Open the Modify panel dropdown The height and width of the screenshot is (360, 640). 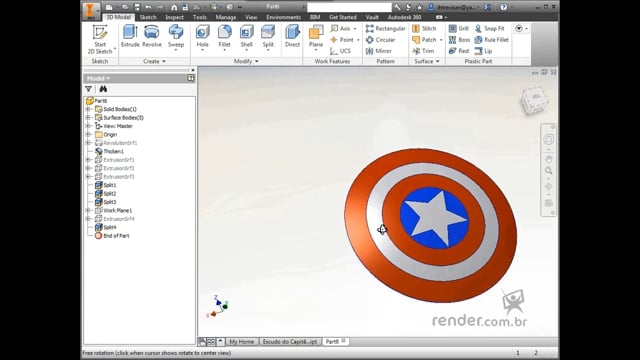246,61
